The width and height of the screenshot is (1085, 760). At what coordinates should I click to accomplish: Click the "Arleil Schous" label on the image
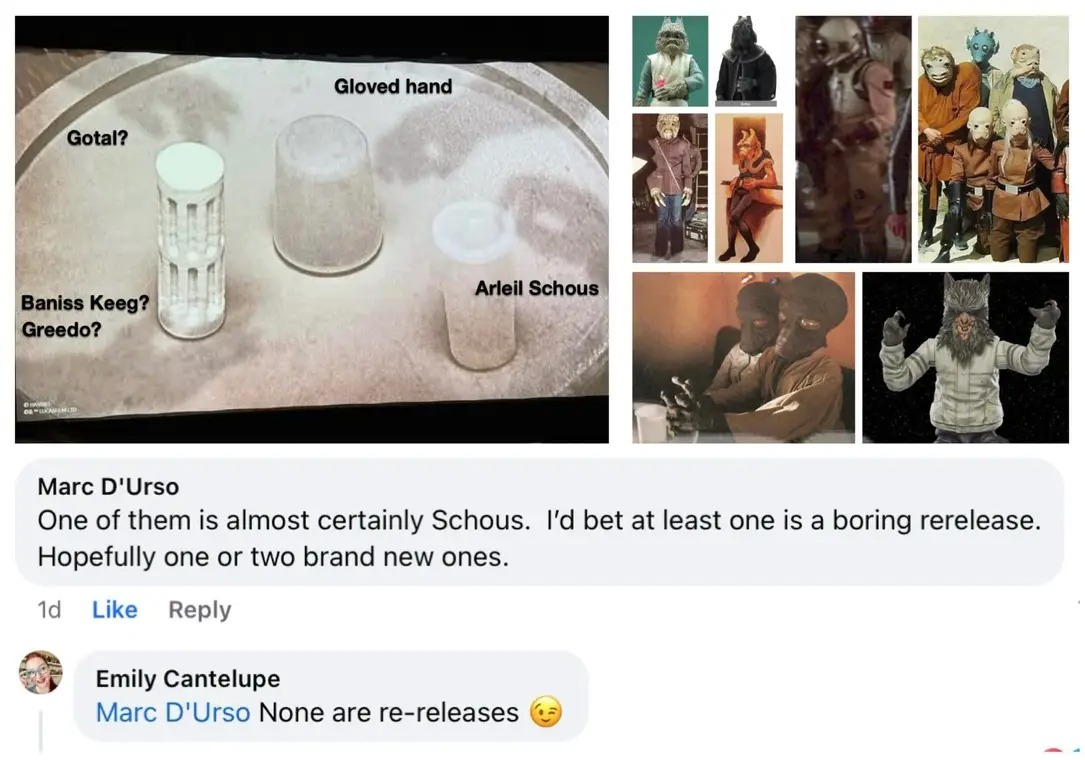click(536, 289)
